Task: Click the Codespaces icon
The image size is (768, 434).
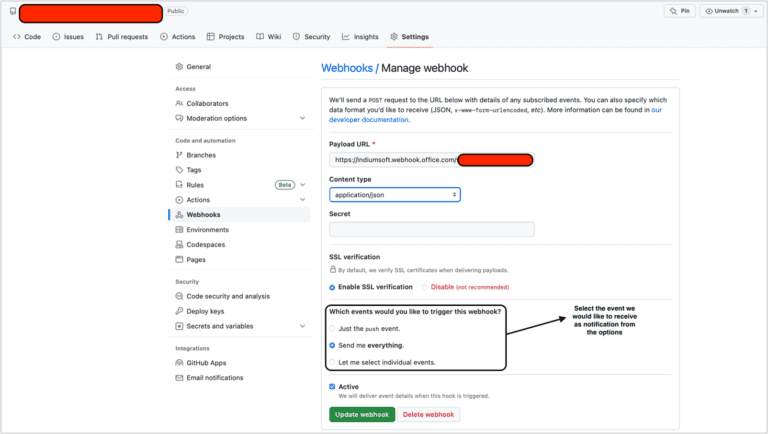Action: pos(179,244)
